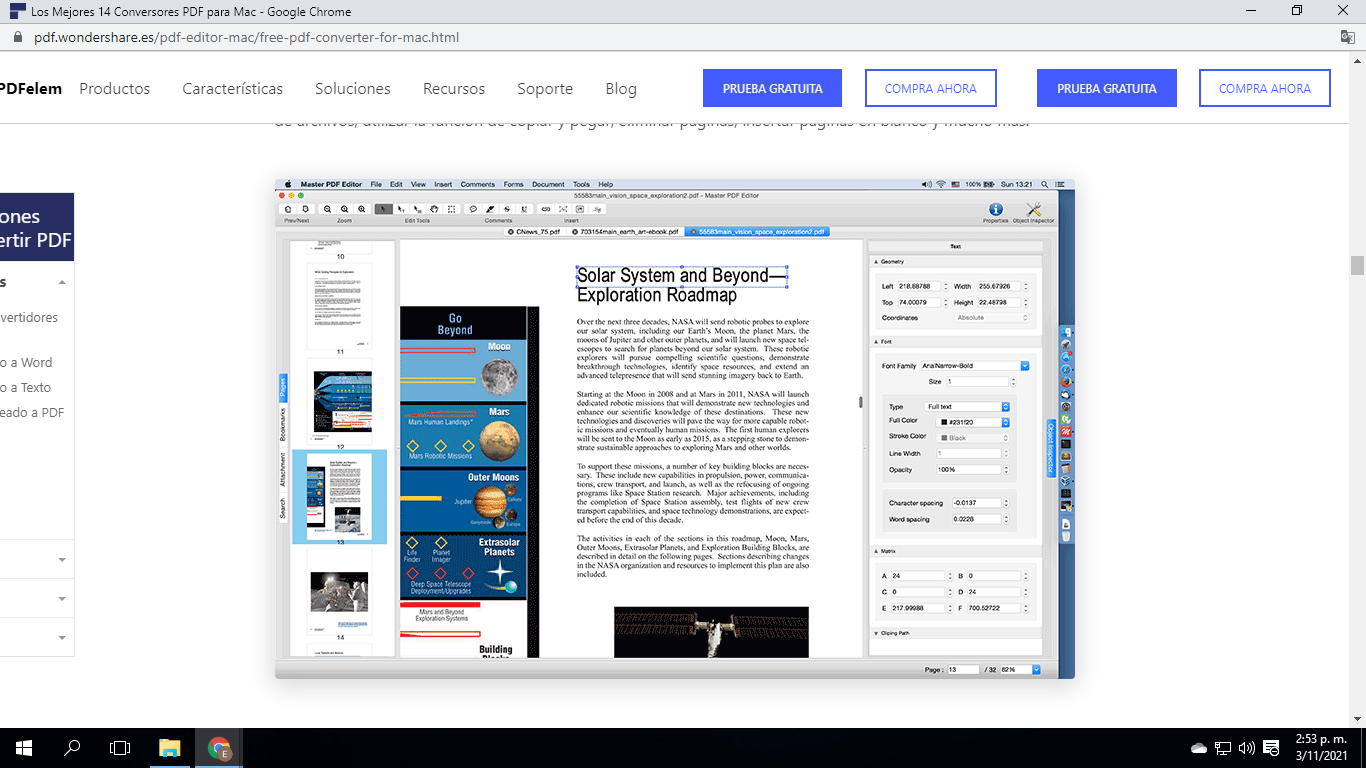The image size is (1366, 768).
Task: Insert a hyperlink with the chain icon
Action: pyautogui.click(x=547, y=209)
